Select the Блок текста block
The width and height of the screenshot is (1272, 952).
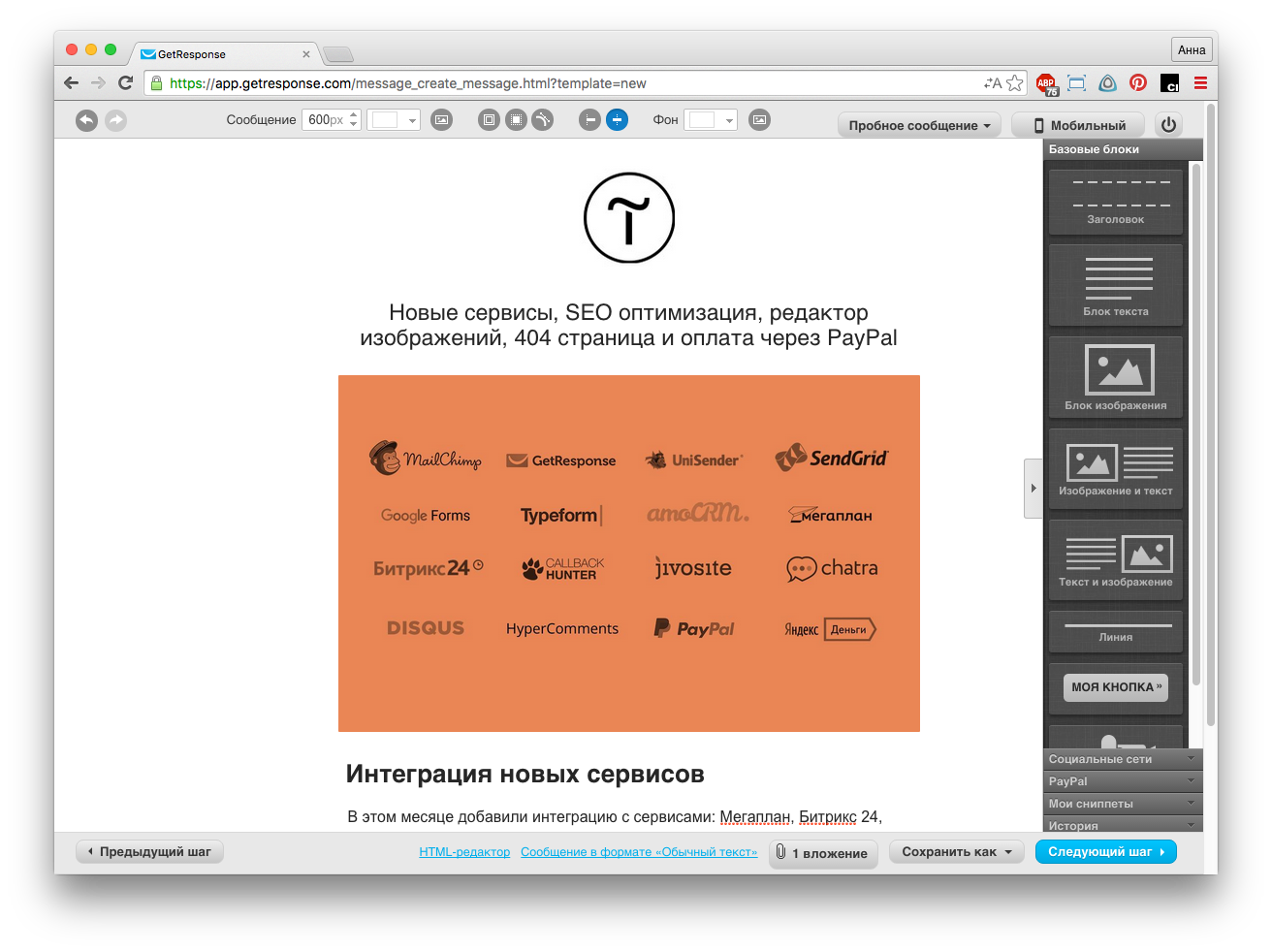[x=1115, y=285]
